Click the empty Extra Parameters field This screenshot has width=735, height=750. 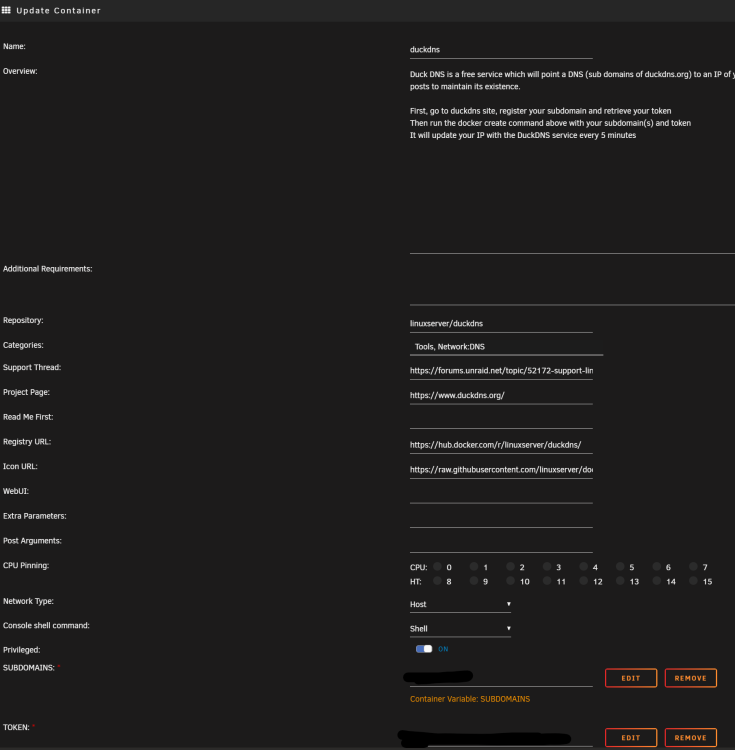coord(501,519)
